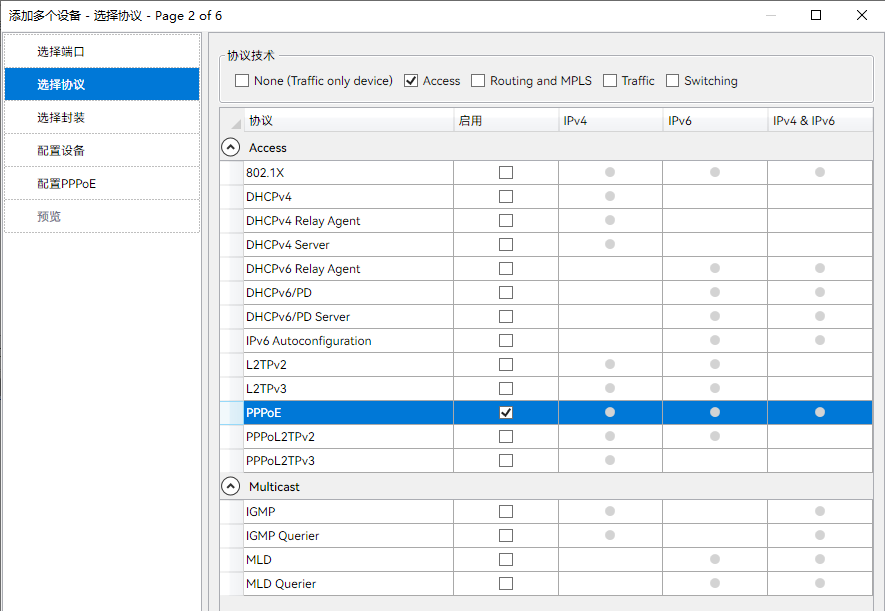This screenshot has width=885, height=611.
Task: Select IPv6 radio for L2TPv2
Action: coord(715,365)
